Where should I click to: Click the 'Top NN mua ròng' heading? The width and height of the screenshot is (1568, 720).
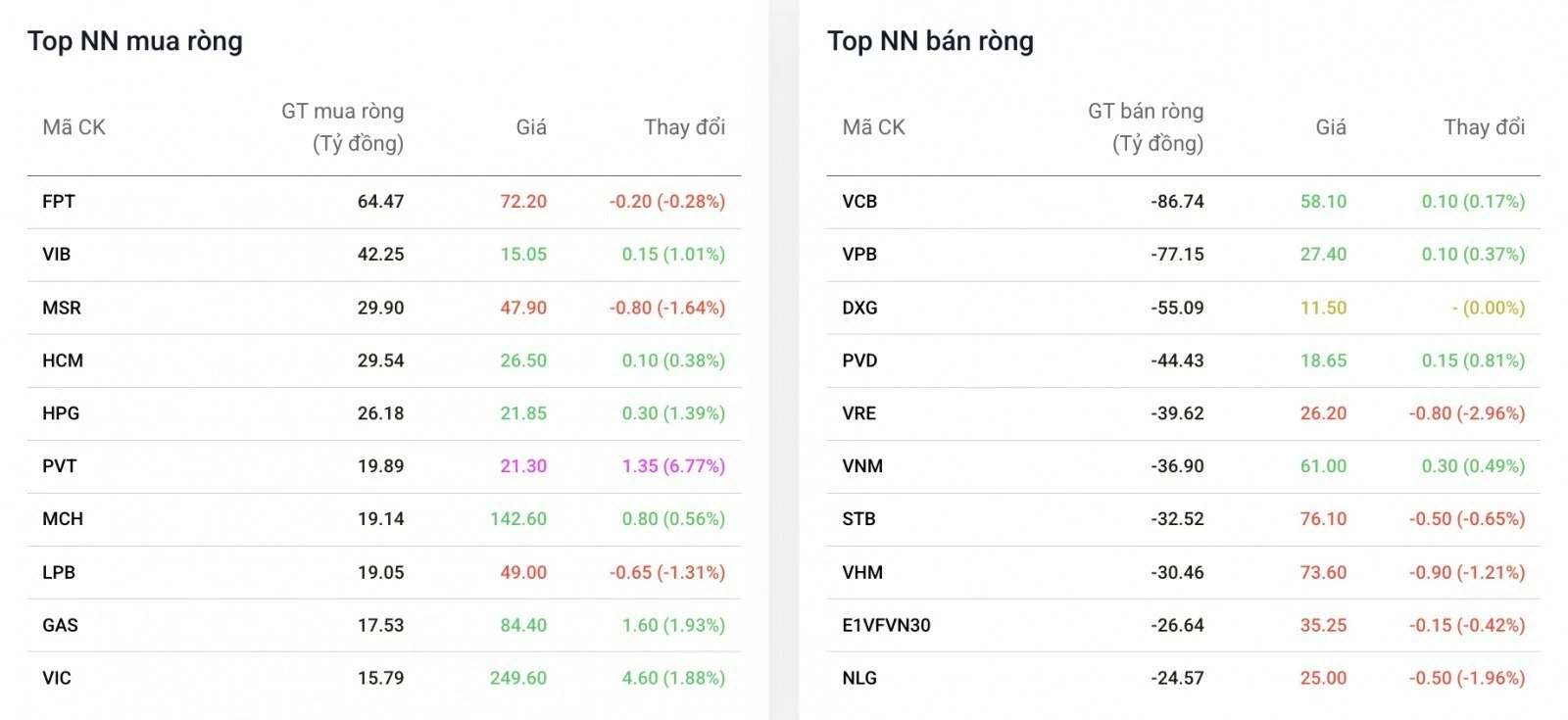(135, 41)
